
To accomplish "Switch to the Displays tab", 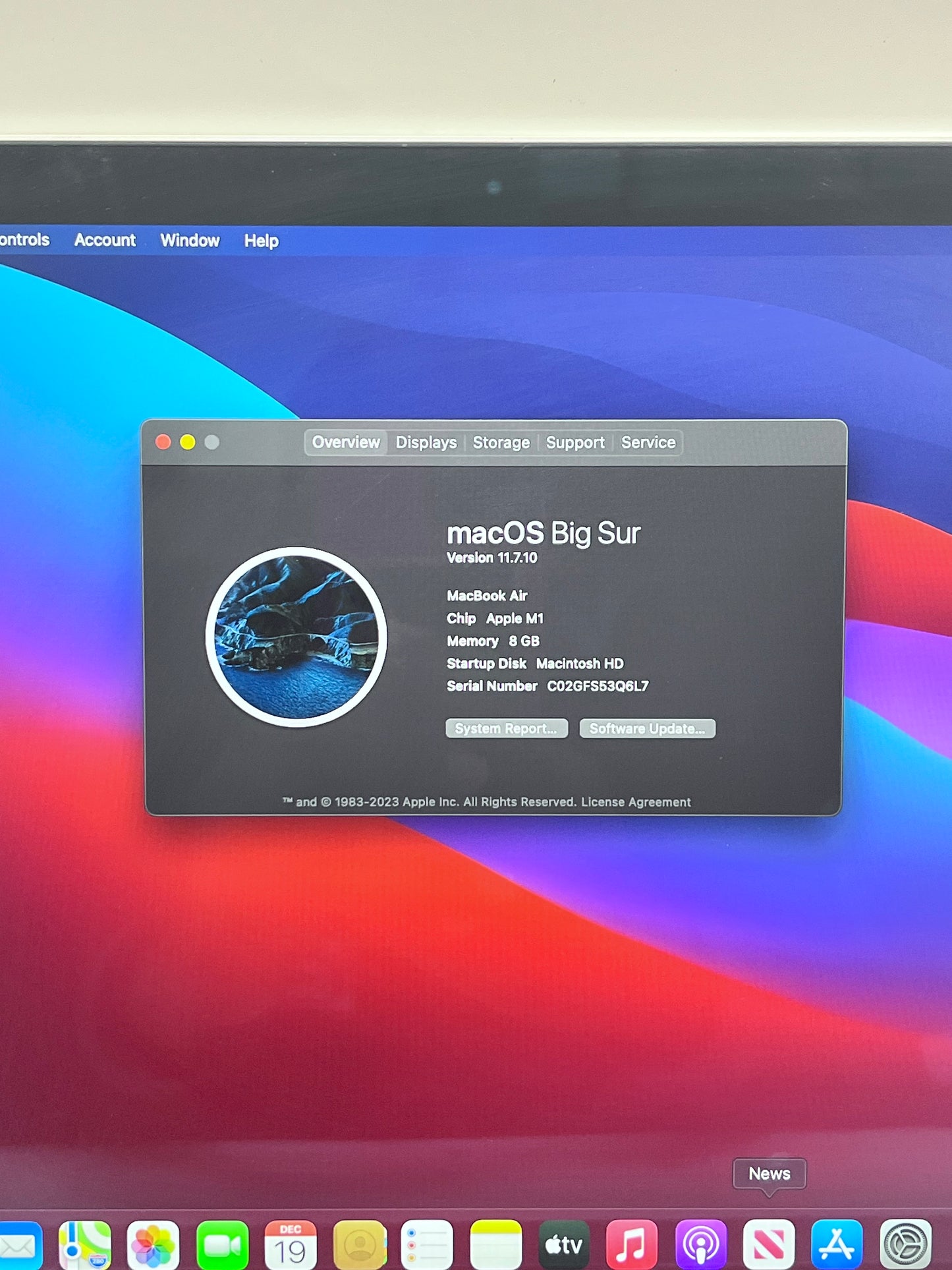I will pyautogui.click(x=426, y=443).
